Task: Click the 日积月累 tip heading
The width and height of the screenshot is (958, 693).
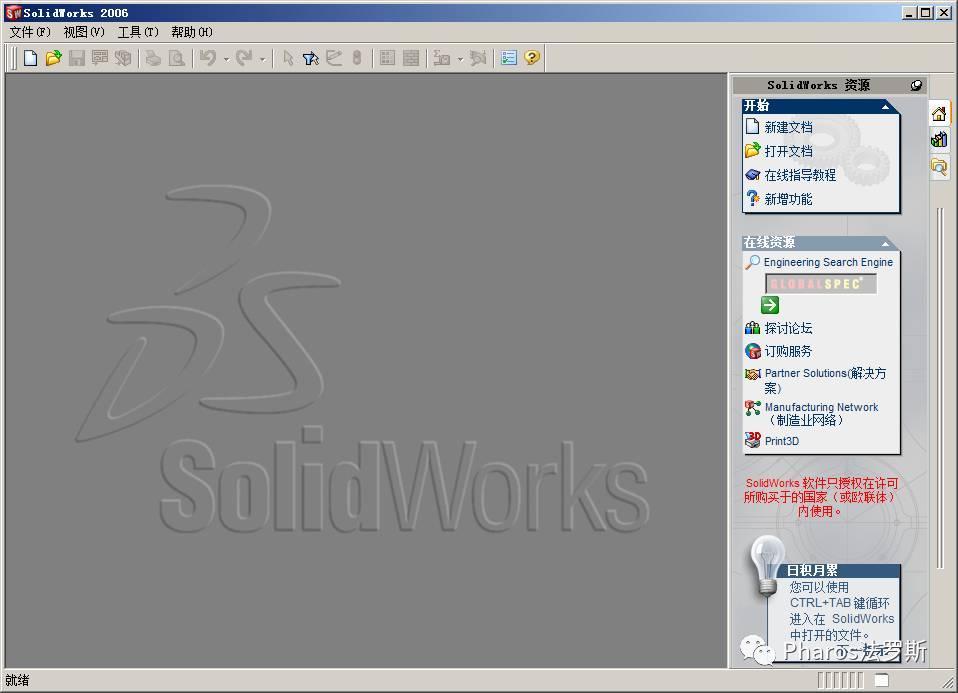Action: pos(812,571)
